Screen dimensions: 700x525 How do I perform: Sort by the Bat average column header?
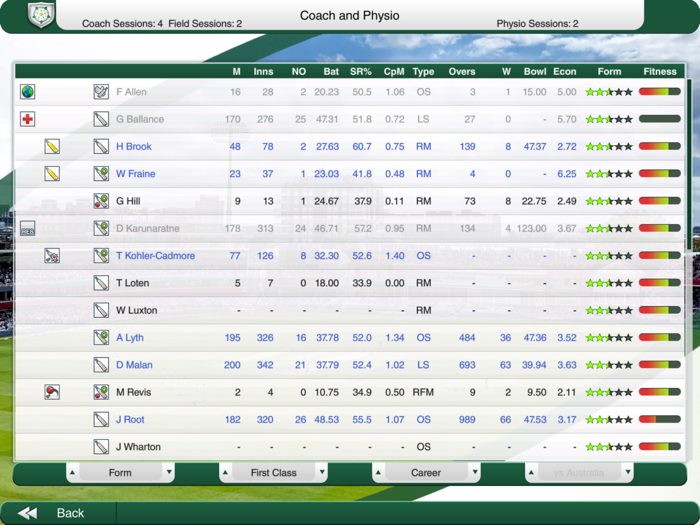click(x=331, y=71)
